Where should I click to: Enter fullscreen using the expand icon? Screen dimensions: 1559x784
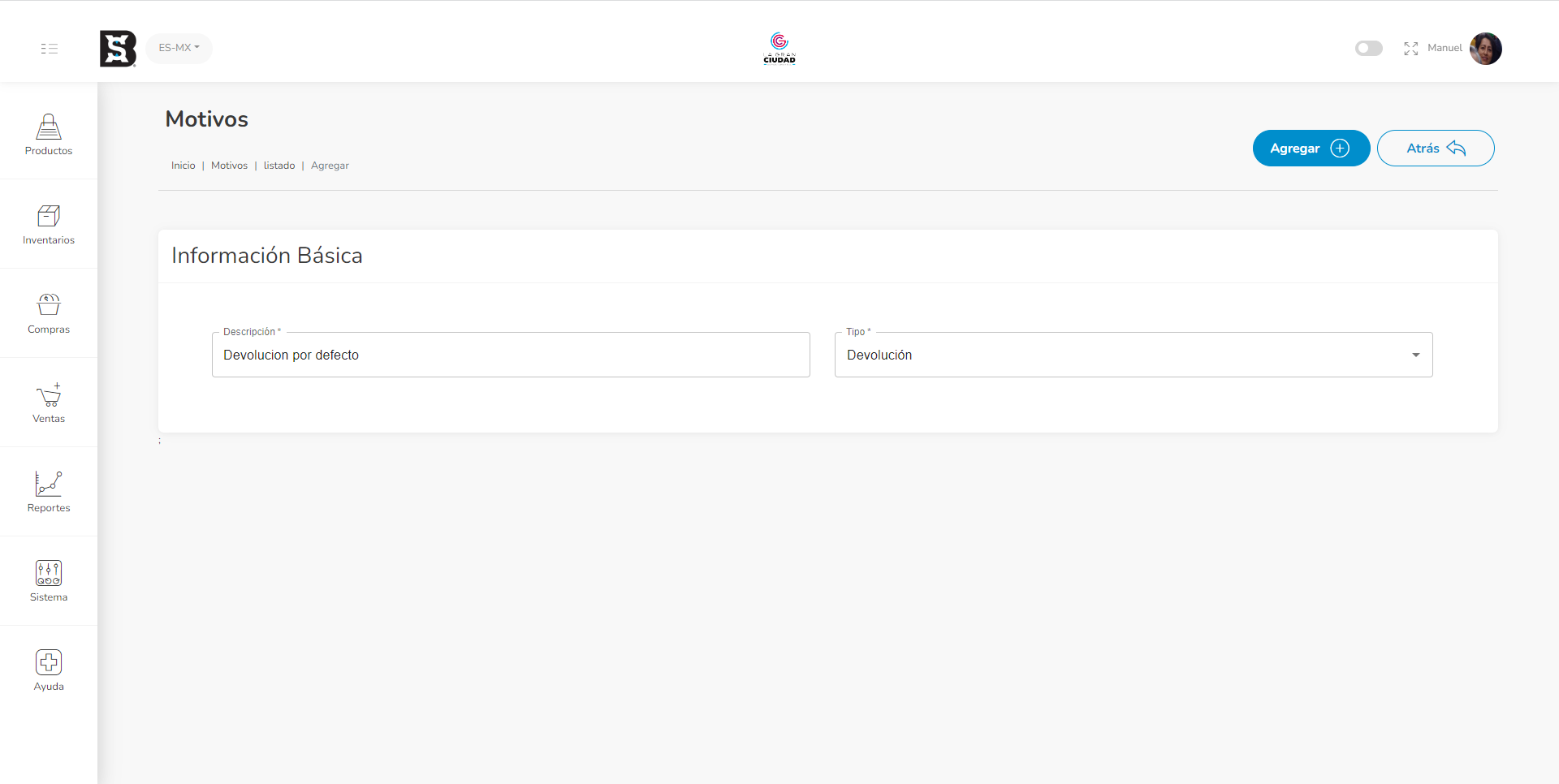point(1411,49)
